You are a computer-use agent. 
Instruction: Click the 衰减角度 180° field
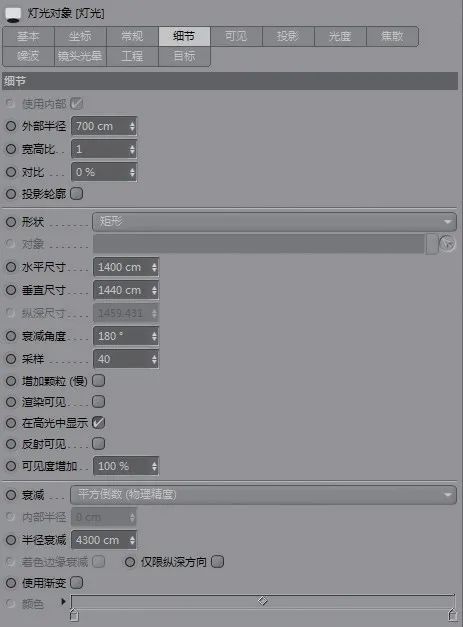pyautogui.click(x=126, y=336)
